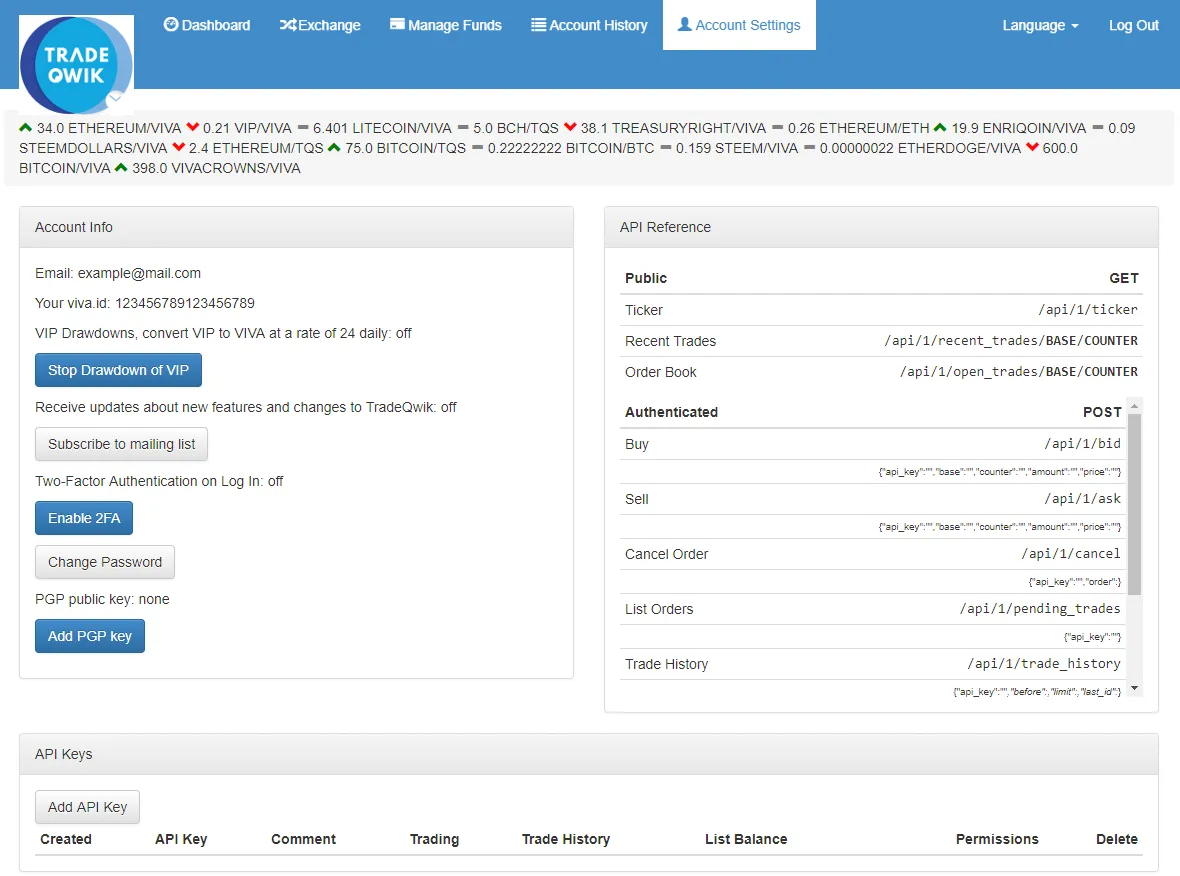Click the down arrow before 38.1 TREASURYRIGHT/VIVA
The height and width of the screenshot is (876, 1180).
tap(570, 127)
